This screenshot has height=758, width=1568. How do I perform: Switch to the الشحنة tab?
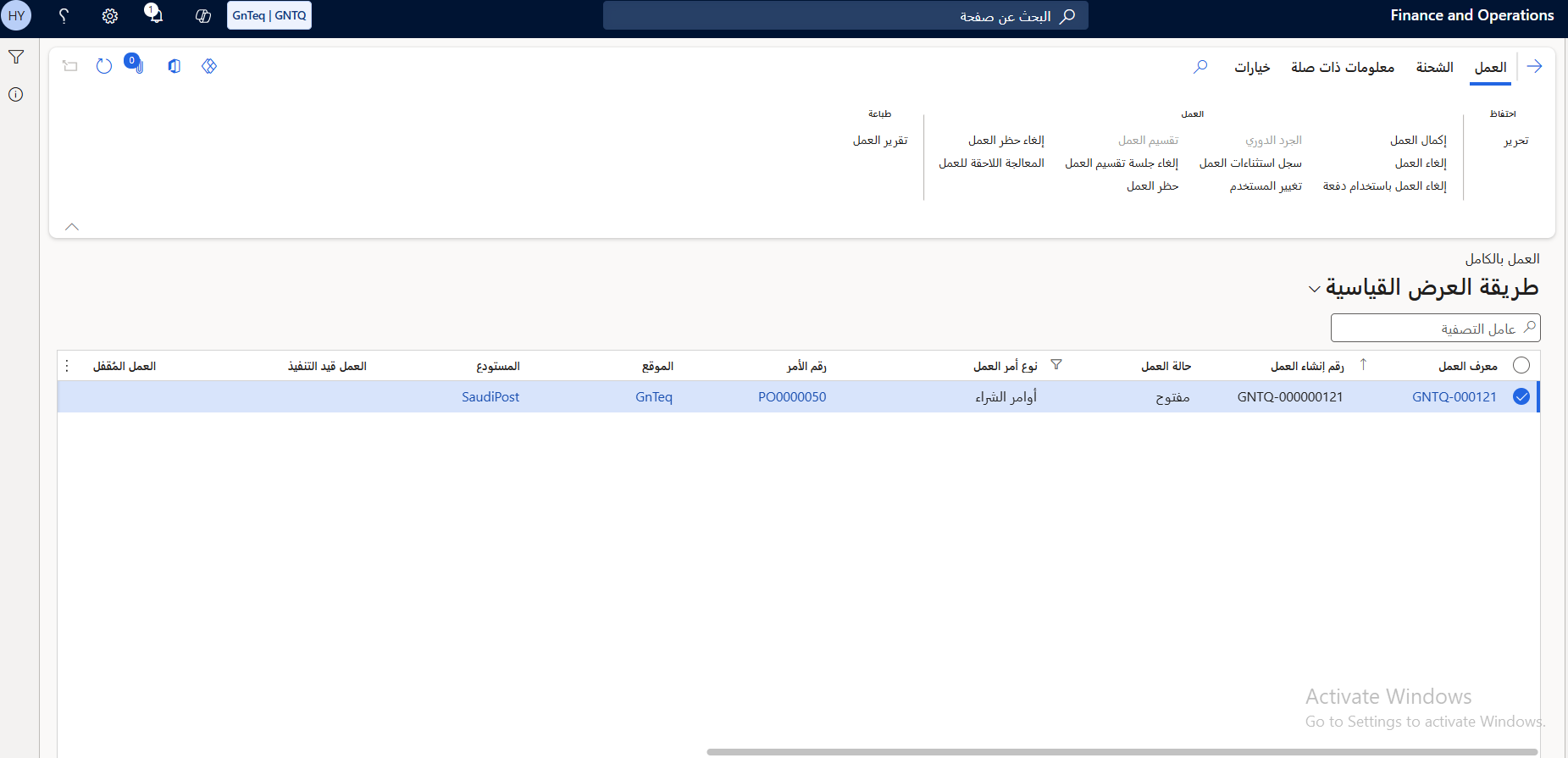[1434, 68]
